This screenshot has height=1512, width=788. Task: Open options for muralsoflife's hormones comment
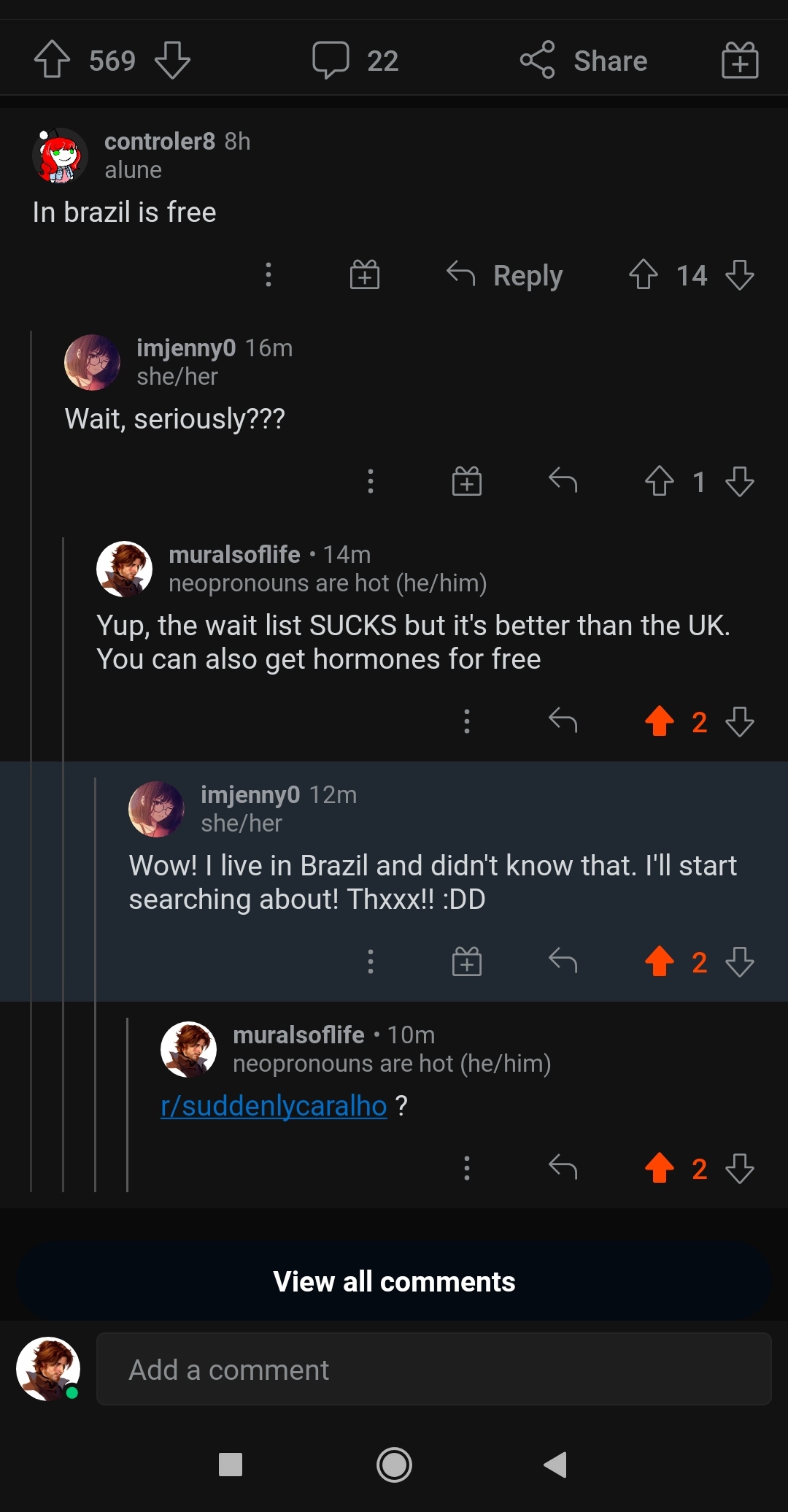(467, 721)
